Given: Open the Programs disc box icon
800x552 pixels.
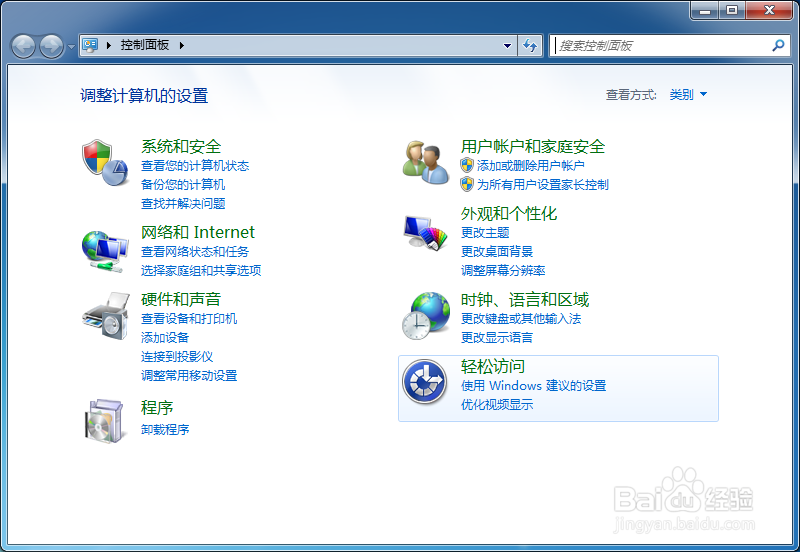Looking at the screenshot, I should pyautogui.click(x=105, y=421).
